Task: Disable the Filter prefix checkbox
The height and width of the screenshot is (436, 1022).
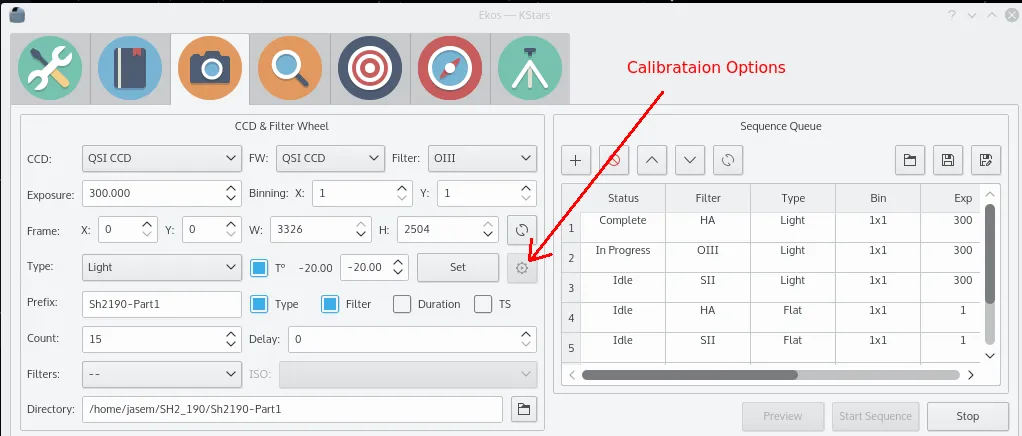Action: (330, 304)
